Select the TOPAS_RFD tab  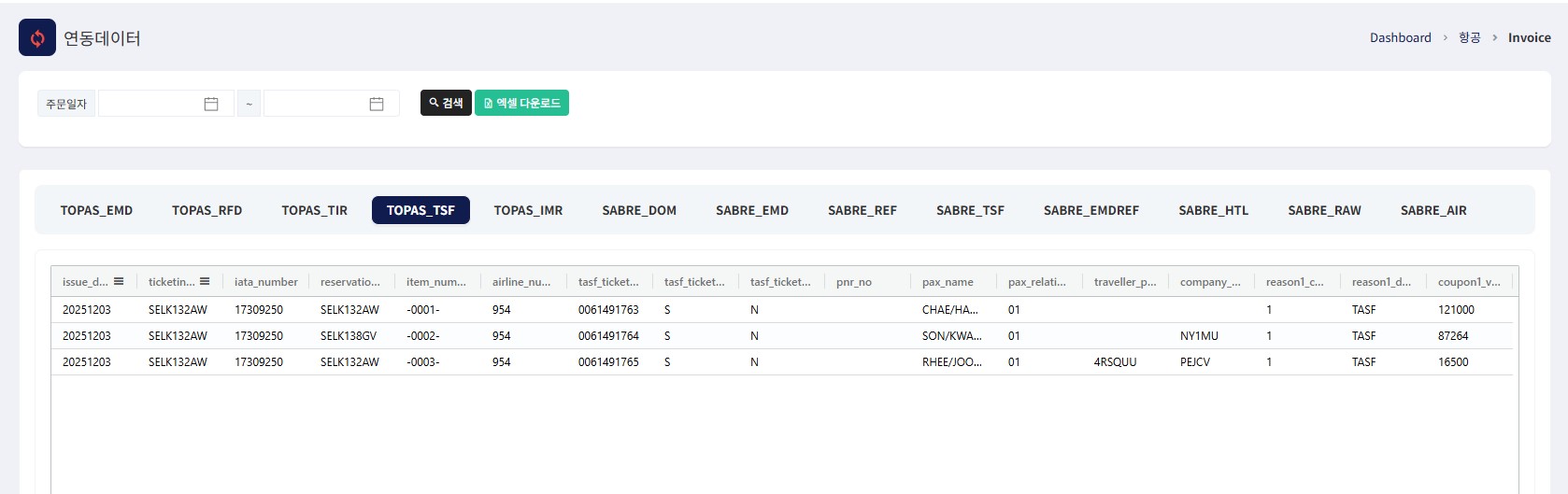tap(207, 210)
